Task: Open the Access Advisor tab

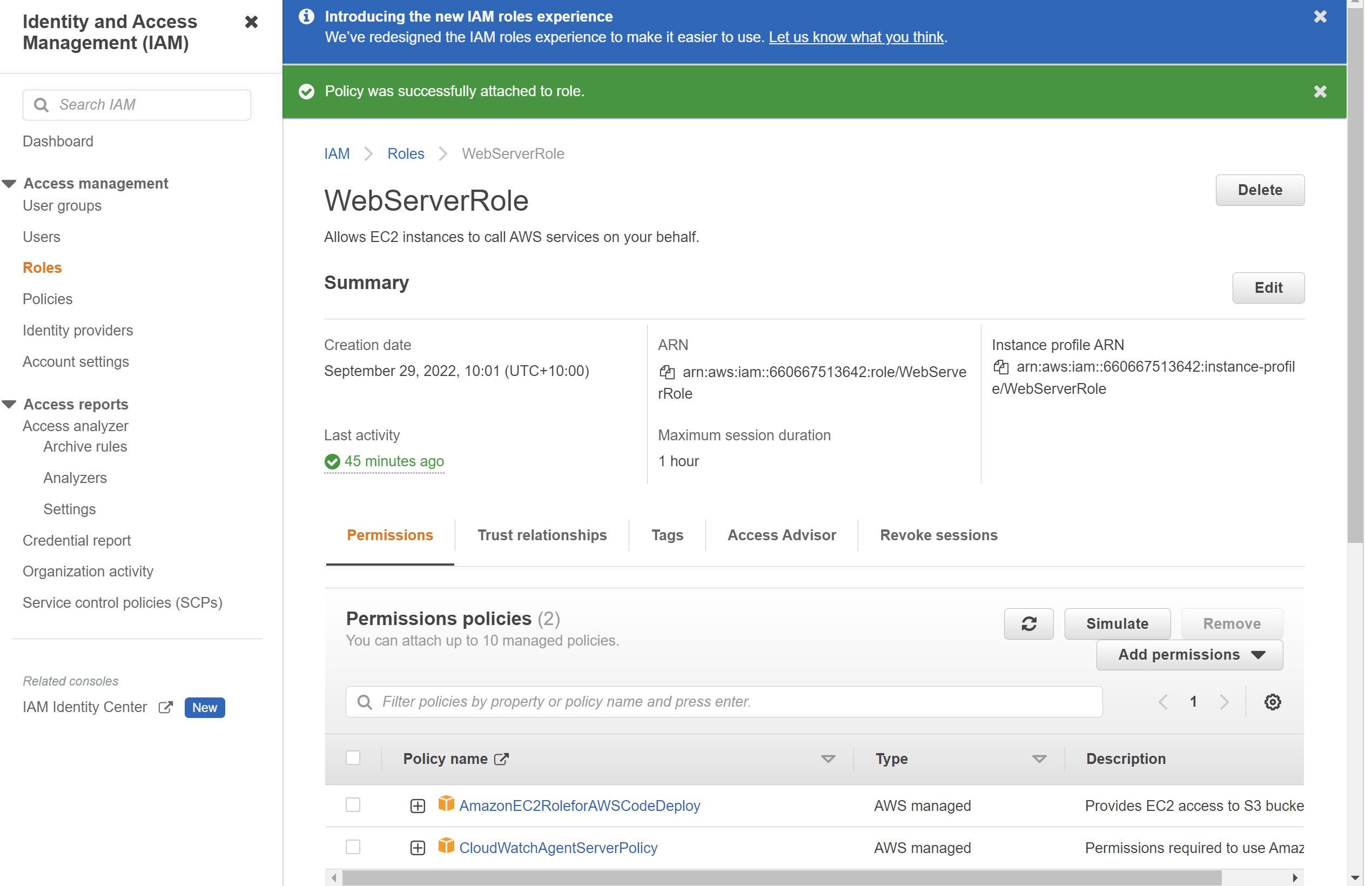Action: pyautogui.click(x=782, y=535)
